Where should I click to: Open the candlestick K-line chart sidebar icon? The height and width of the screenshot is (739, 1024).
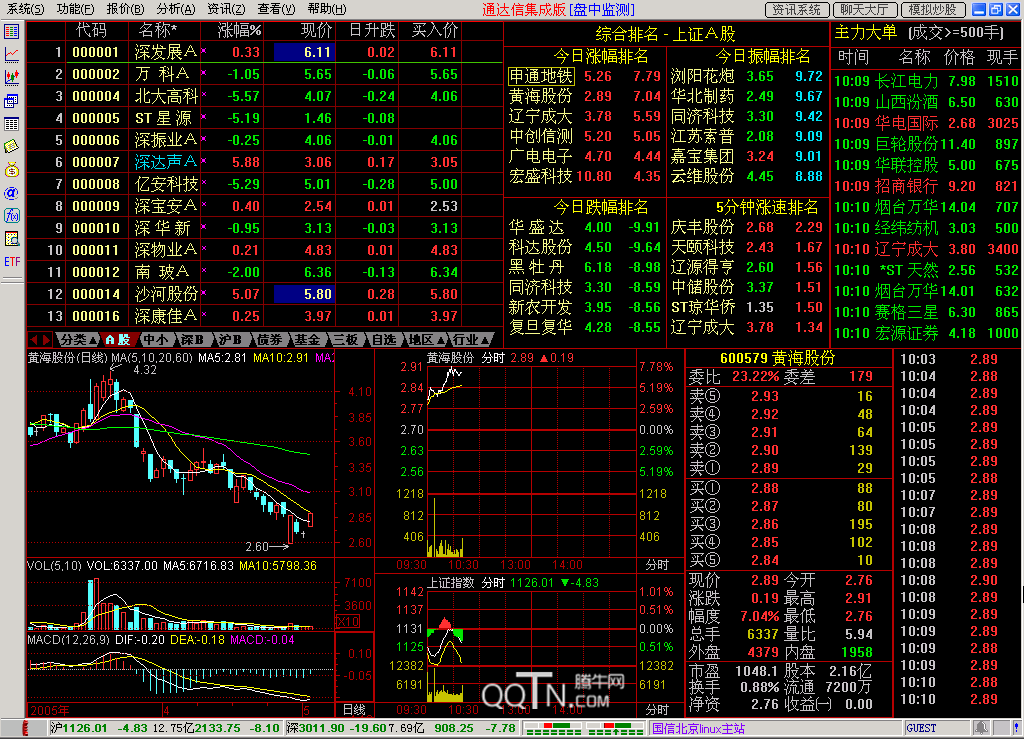coord(12,77)
